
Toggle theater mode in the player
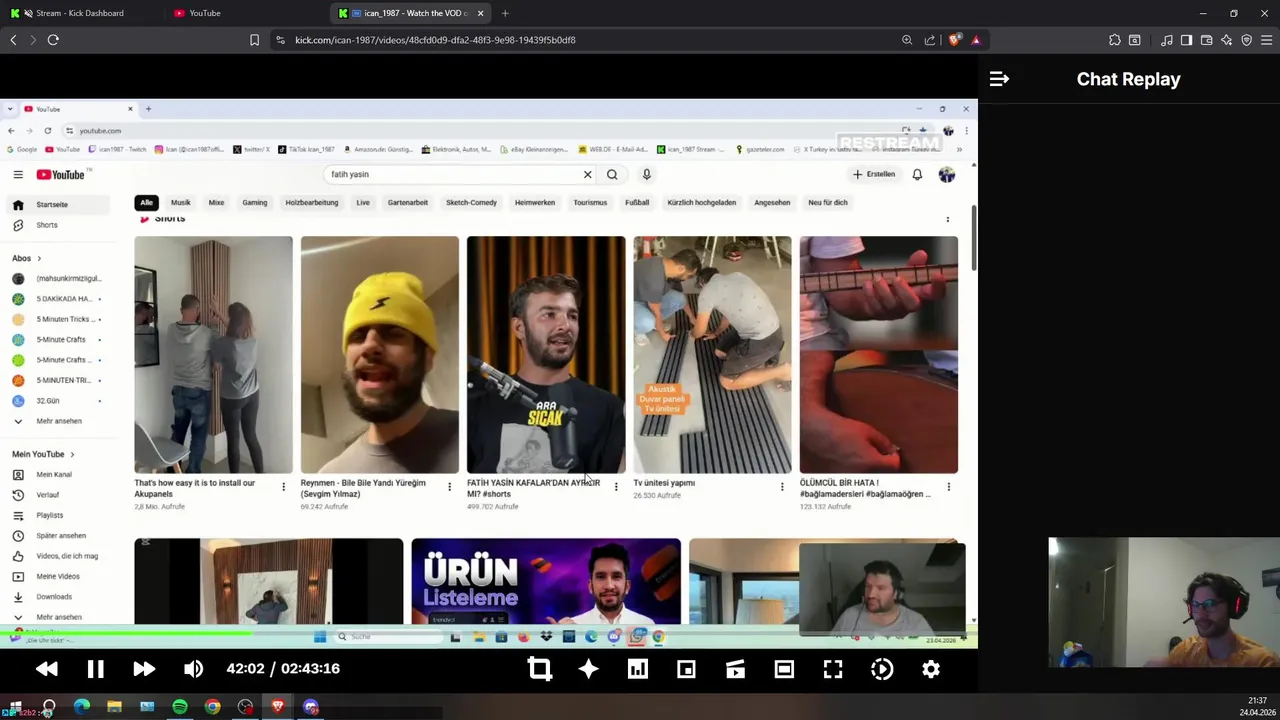pyautogui.click(x=784, y=669)
